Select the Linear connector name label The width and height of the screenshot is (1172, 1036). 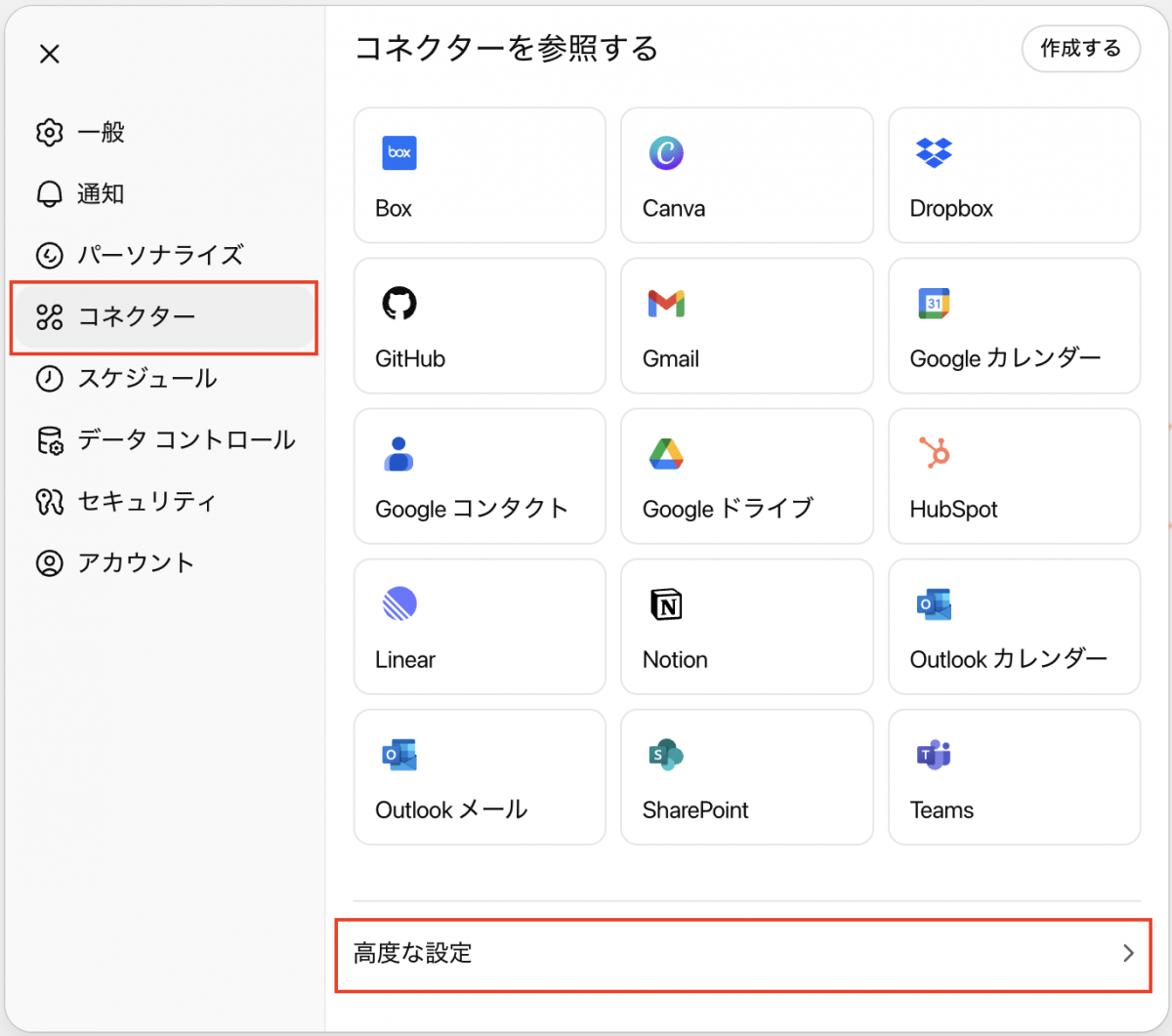(x=405, y=660)
